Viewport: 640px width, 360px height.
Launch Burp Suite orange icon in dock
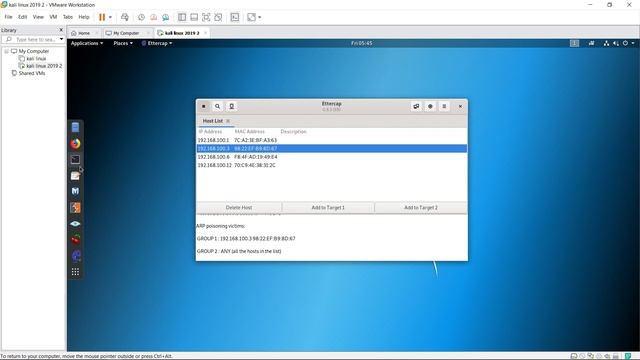point(76,207)
